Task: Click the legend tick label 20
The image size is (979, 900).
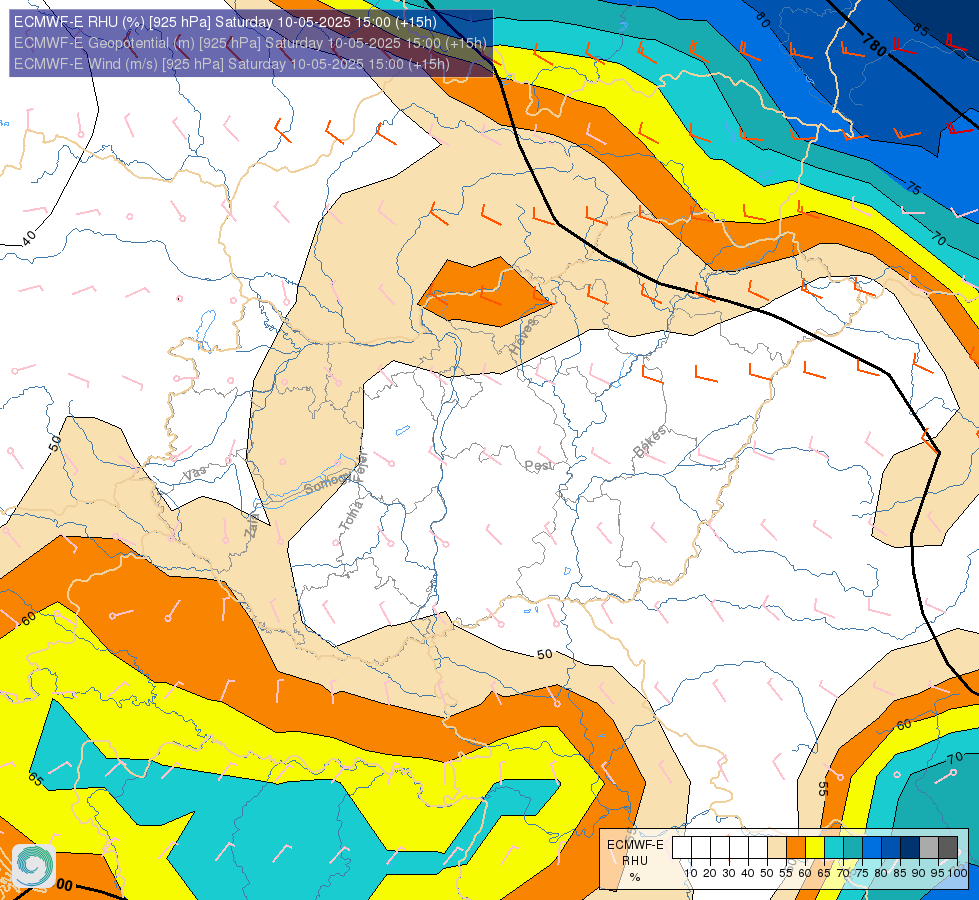Action: (710, 873)
